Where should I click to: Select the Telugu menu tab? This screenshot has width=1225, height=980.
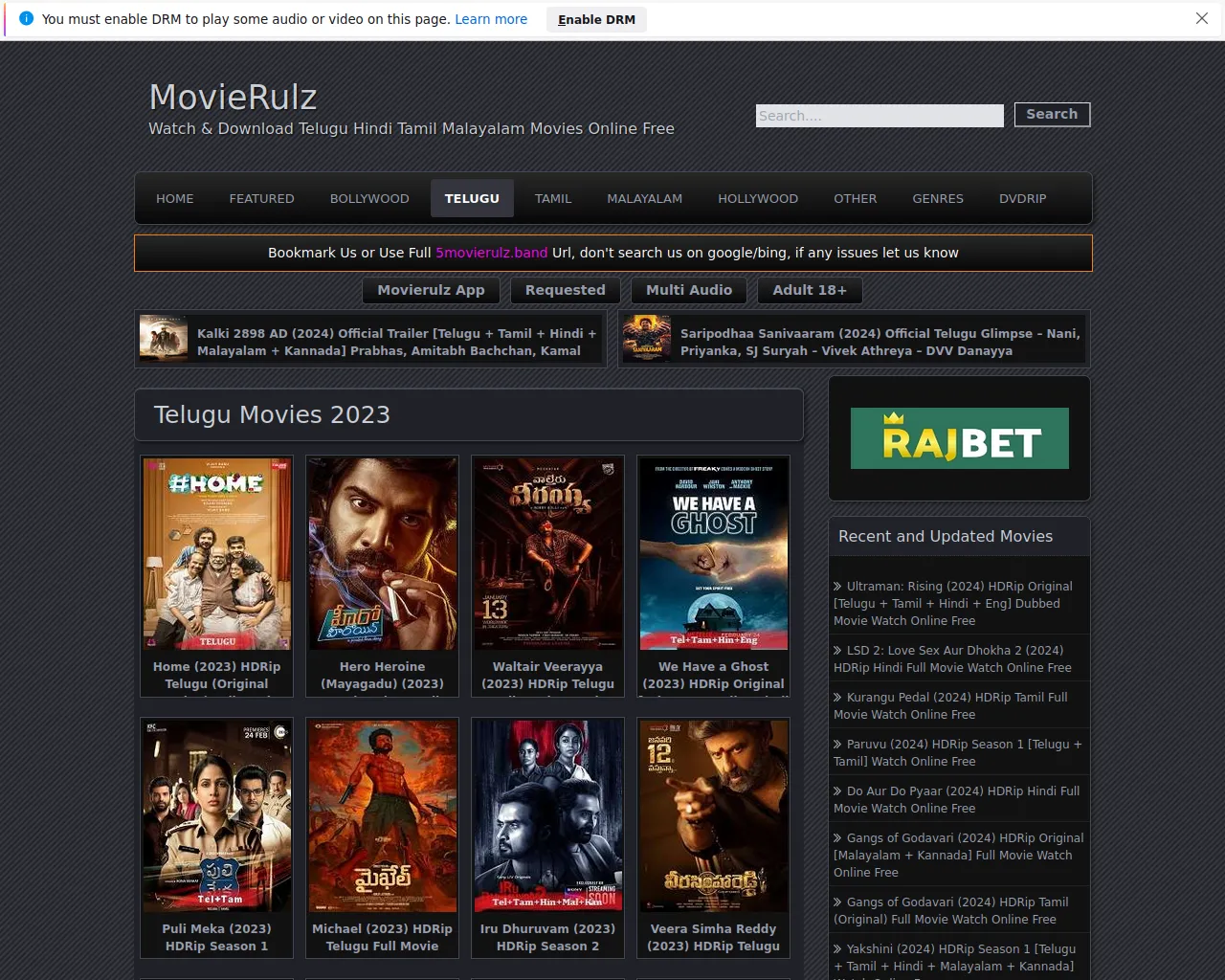point(472,198)
